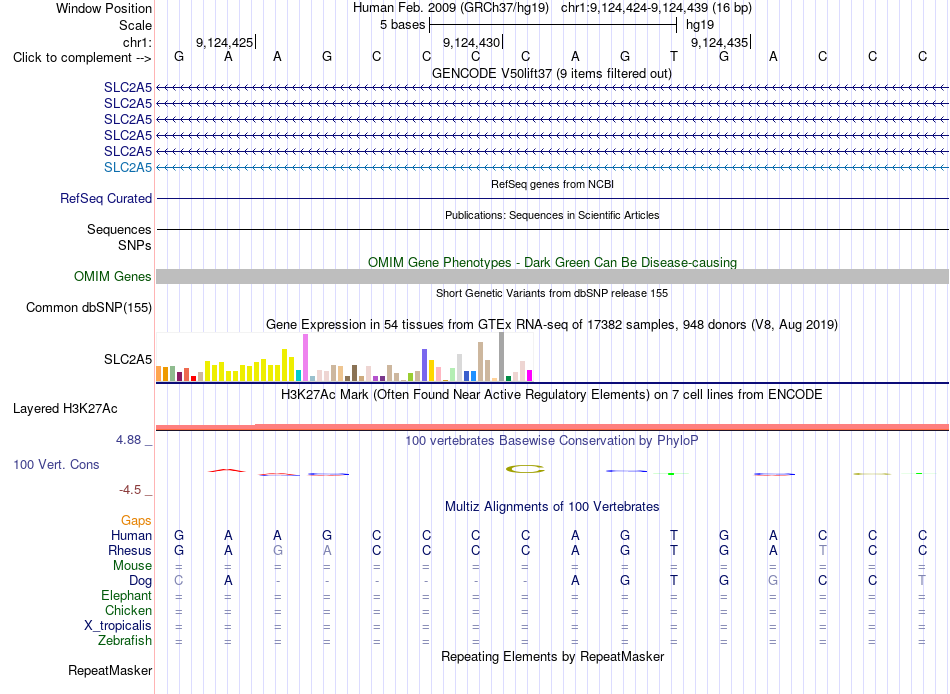Open 'Publications: Sequences in Scientific Articles' title

(x=552, y=215)
